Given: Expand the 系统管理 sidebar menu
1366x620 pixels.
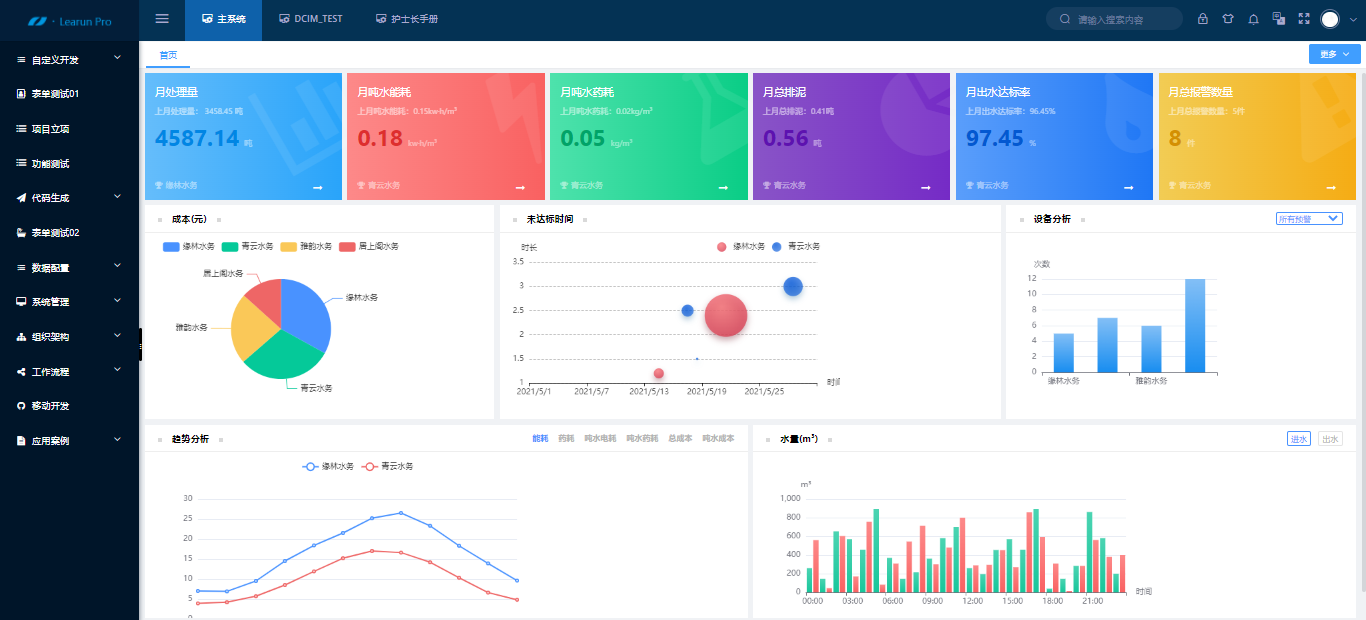Looking at the screenshot, I should (69, 302).
